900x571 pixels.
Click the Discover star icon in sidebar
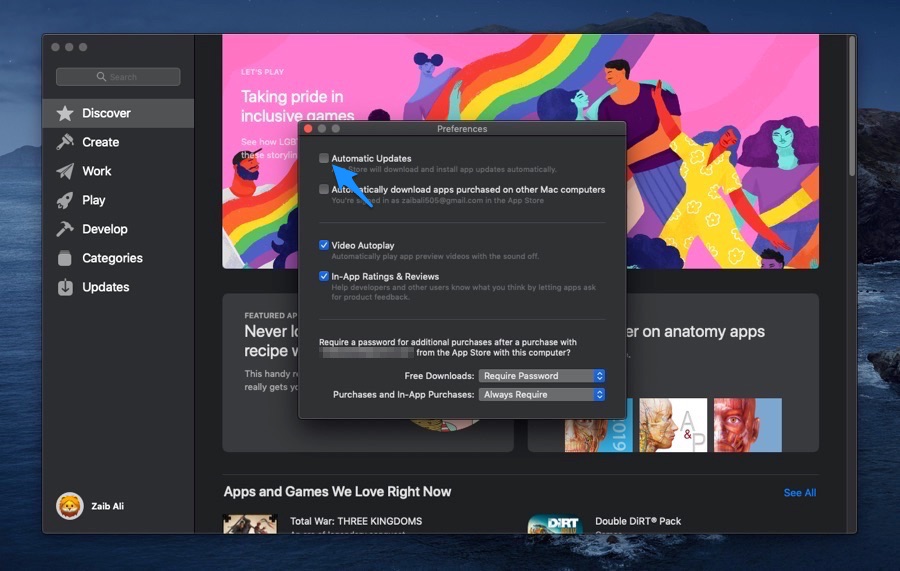pos(65,113)
